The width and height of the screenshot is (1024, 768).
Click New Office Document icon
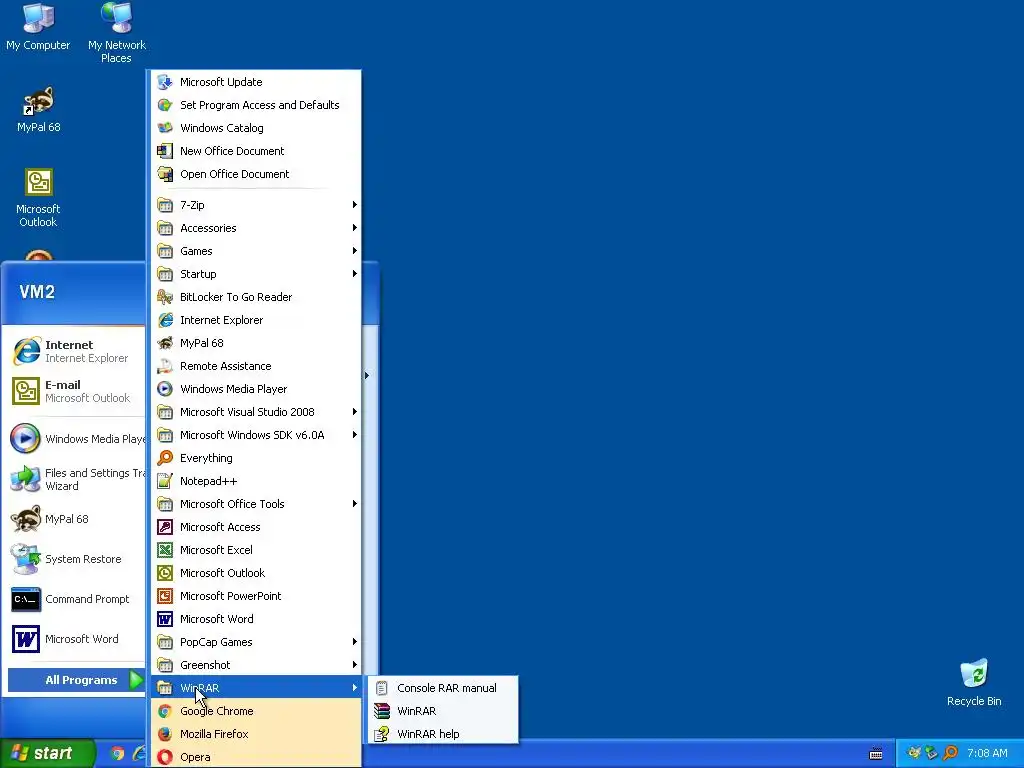(165, 151)
